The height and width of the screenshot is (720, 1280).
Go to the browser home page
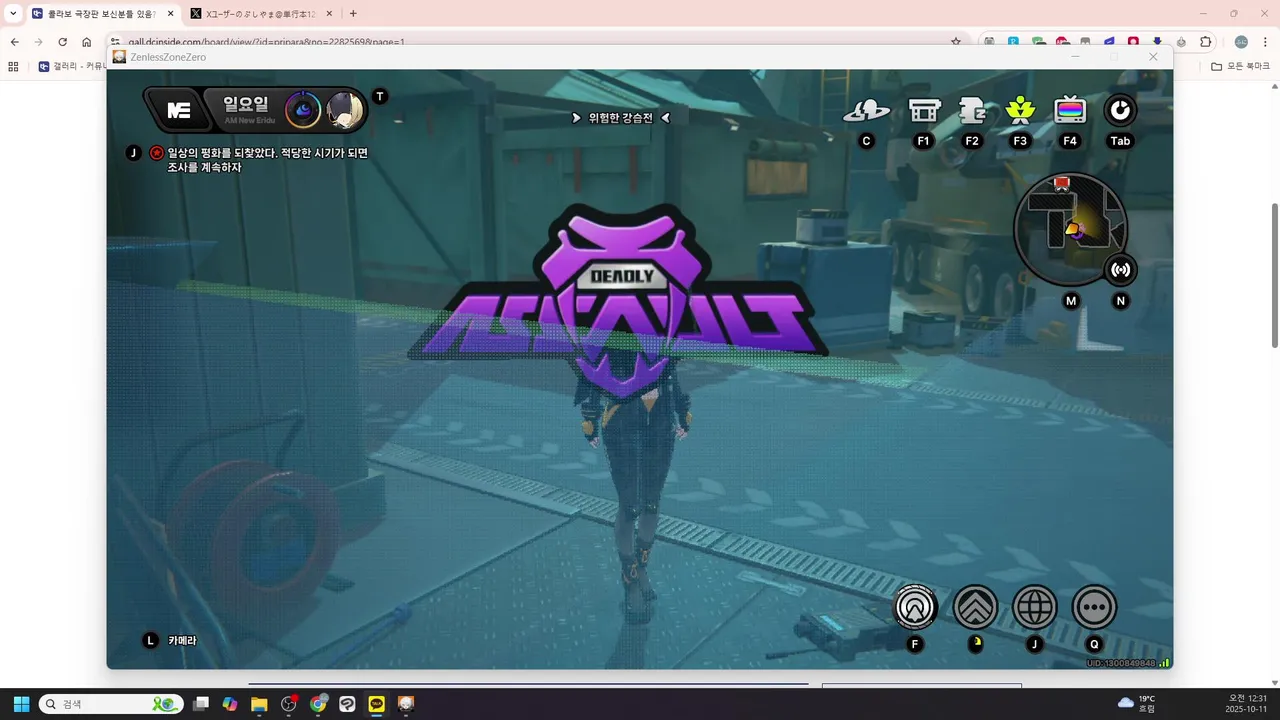click(87, 42)
